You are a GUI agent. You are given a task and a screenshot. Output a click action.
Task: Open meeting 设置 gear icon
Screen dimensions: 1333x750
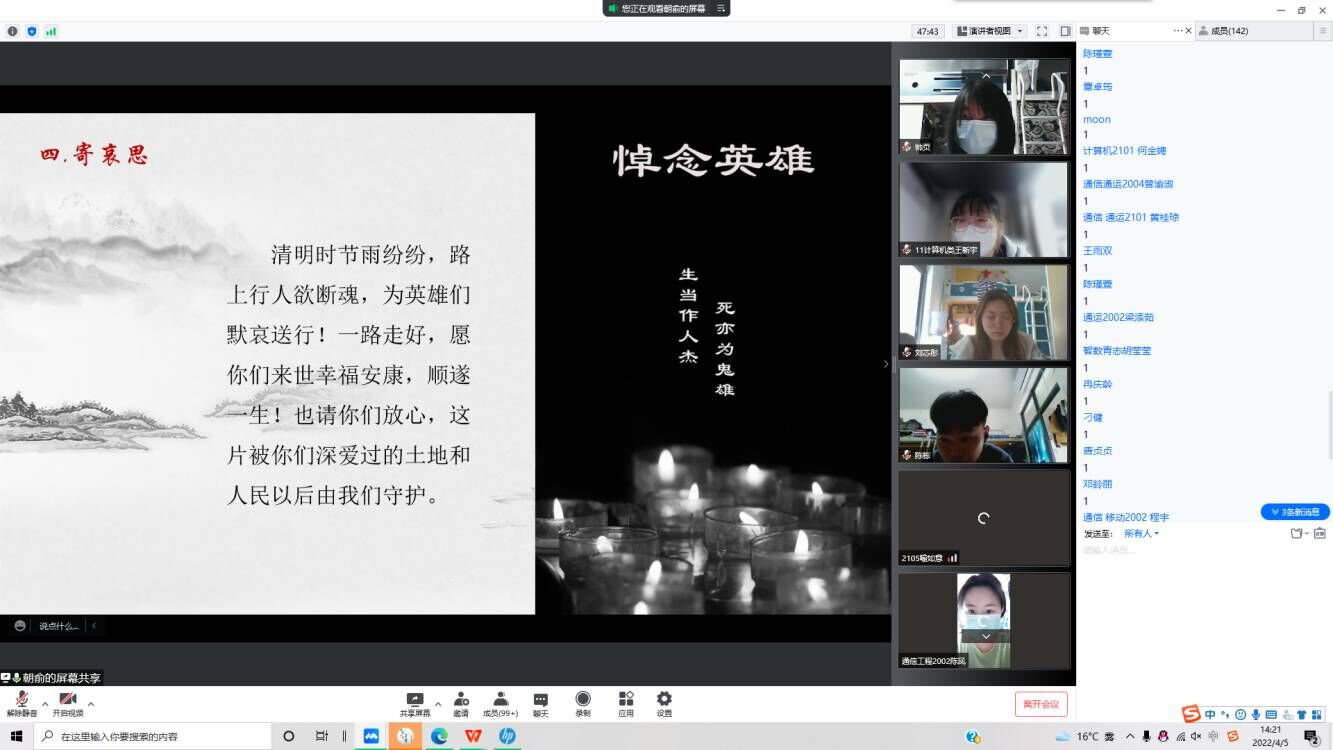[x=664, y=702]
